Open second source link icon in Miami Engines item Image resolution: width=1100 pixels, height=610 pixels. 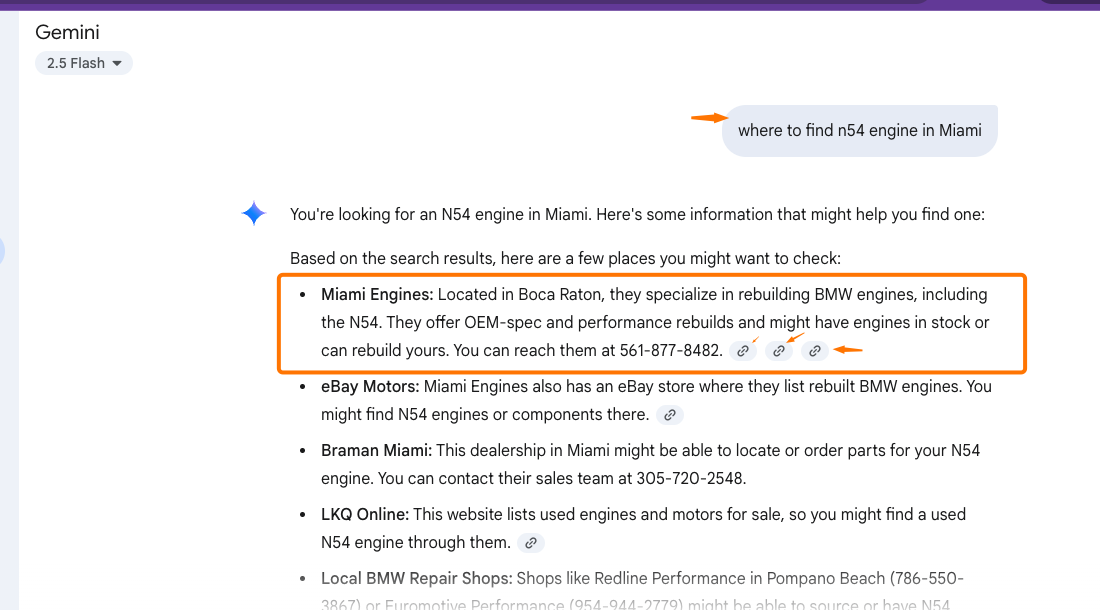pos(779,351)
